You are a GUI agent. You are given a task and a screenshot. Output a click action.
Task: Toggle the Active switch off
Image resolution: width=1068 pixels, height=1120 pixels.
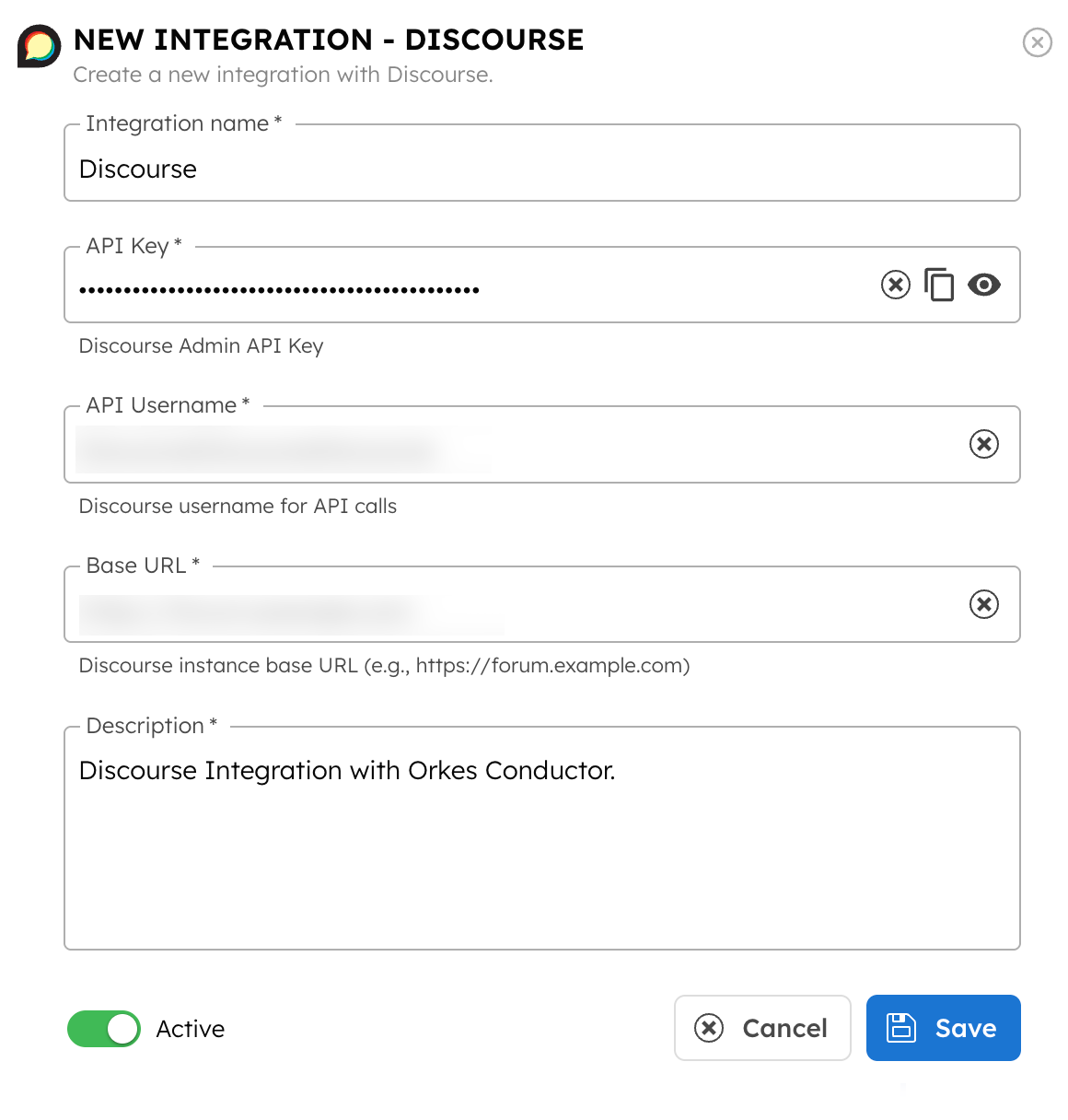click(104, 1029)
